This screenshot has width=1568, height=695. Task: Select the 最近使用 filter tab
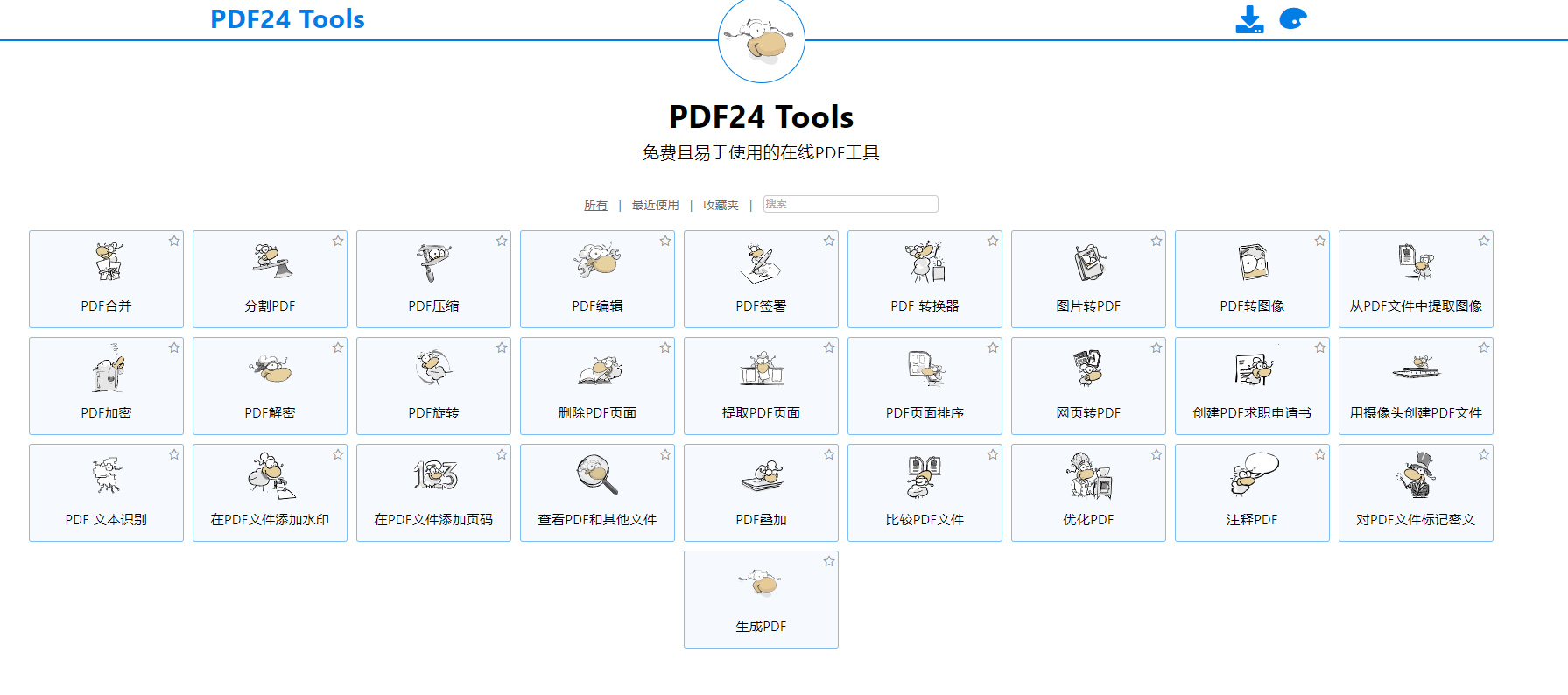click(x=656, y=205)
